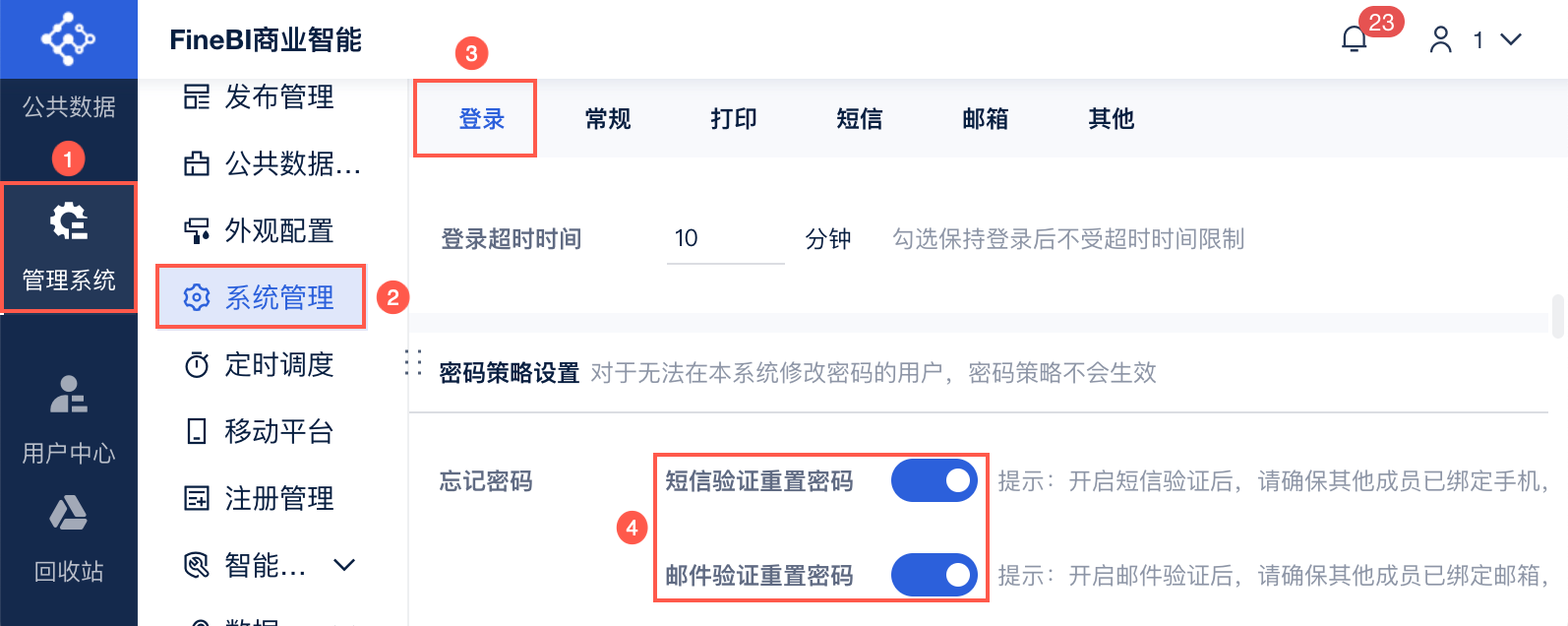Click the FineBI logo icon

68,38
